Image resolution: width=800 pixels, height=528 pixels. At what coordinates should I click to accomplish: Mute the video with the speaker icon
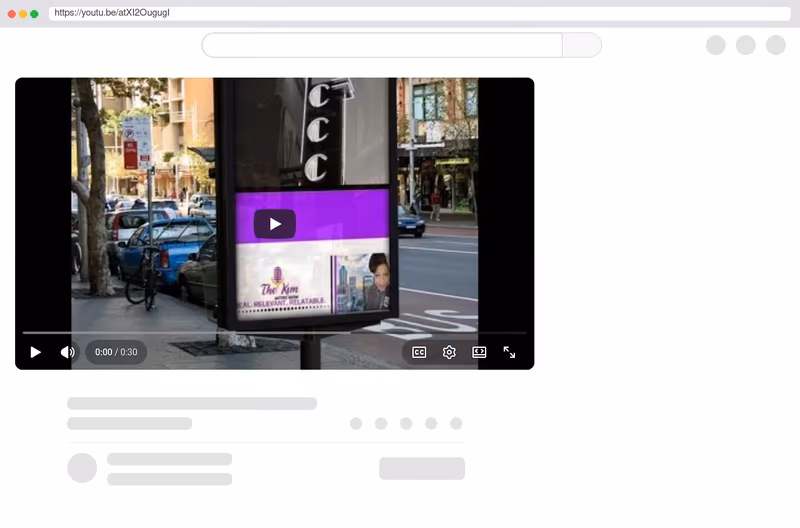click(67, 353)
